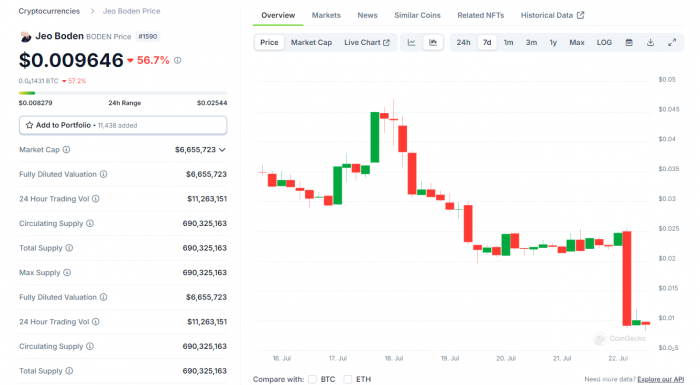The width and height of the screenshot is (700, 385).
Task: Click the Max Supply info icon
Action: 67,272
